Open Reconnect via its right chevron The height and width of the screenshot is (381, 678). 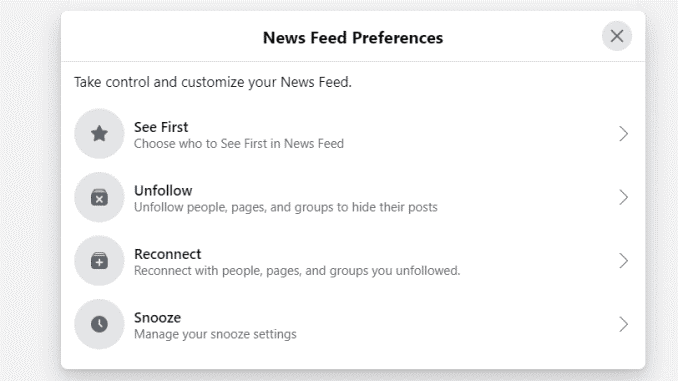point(623,261)
